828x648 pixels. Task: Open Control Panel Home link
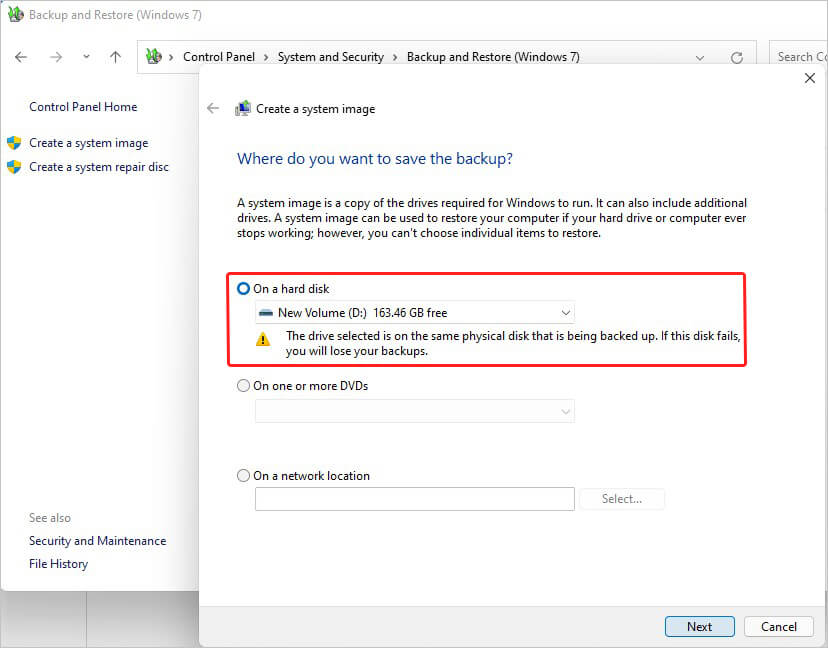83,107
